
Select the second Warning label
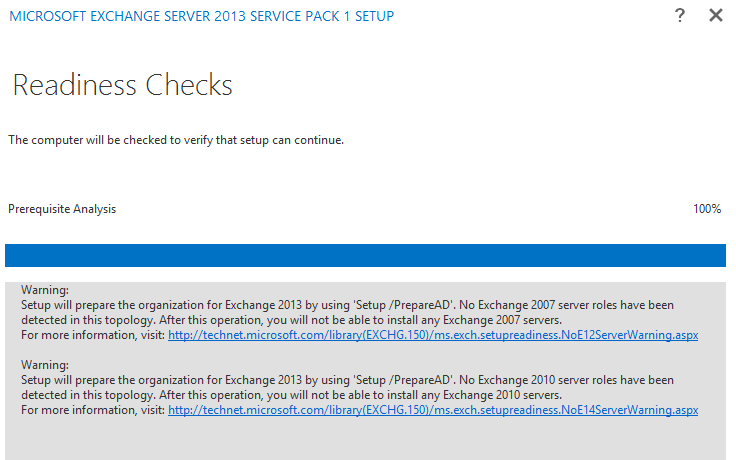45,365
